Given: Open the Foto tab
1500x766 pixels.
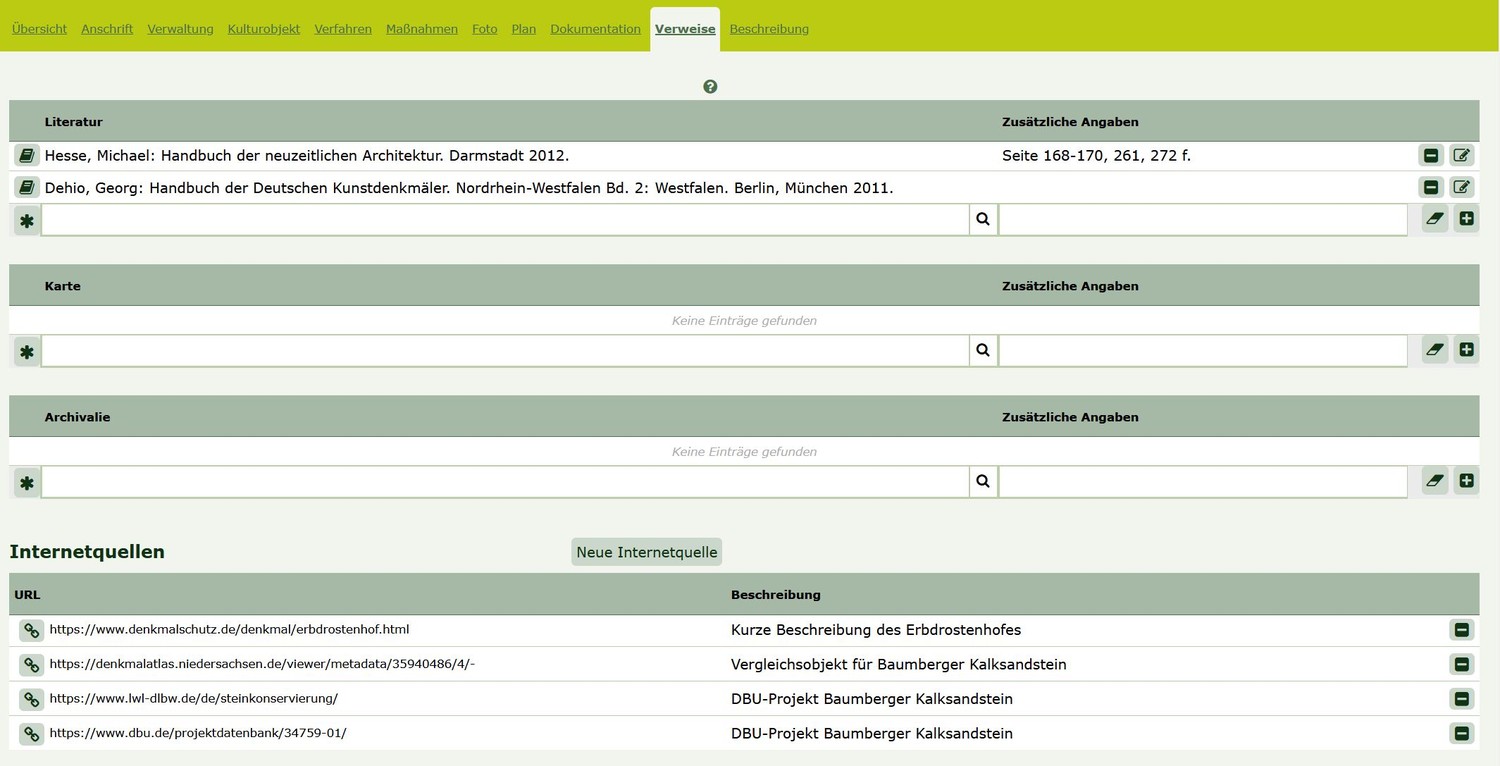Looking at the screenshot, I should pos(485,29).
